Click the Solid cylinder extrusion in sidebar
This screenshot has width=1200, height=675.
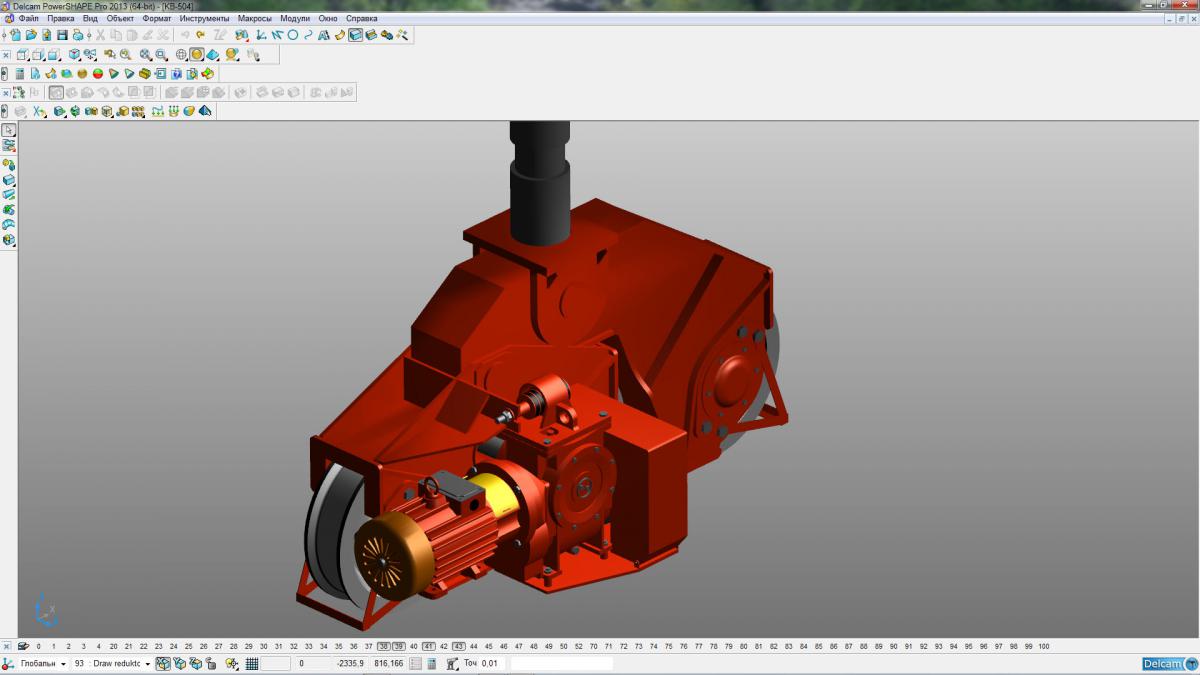click(9, 194)
